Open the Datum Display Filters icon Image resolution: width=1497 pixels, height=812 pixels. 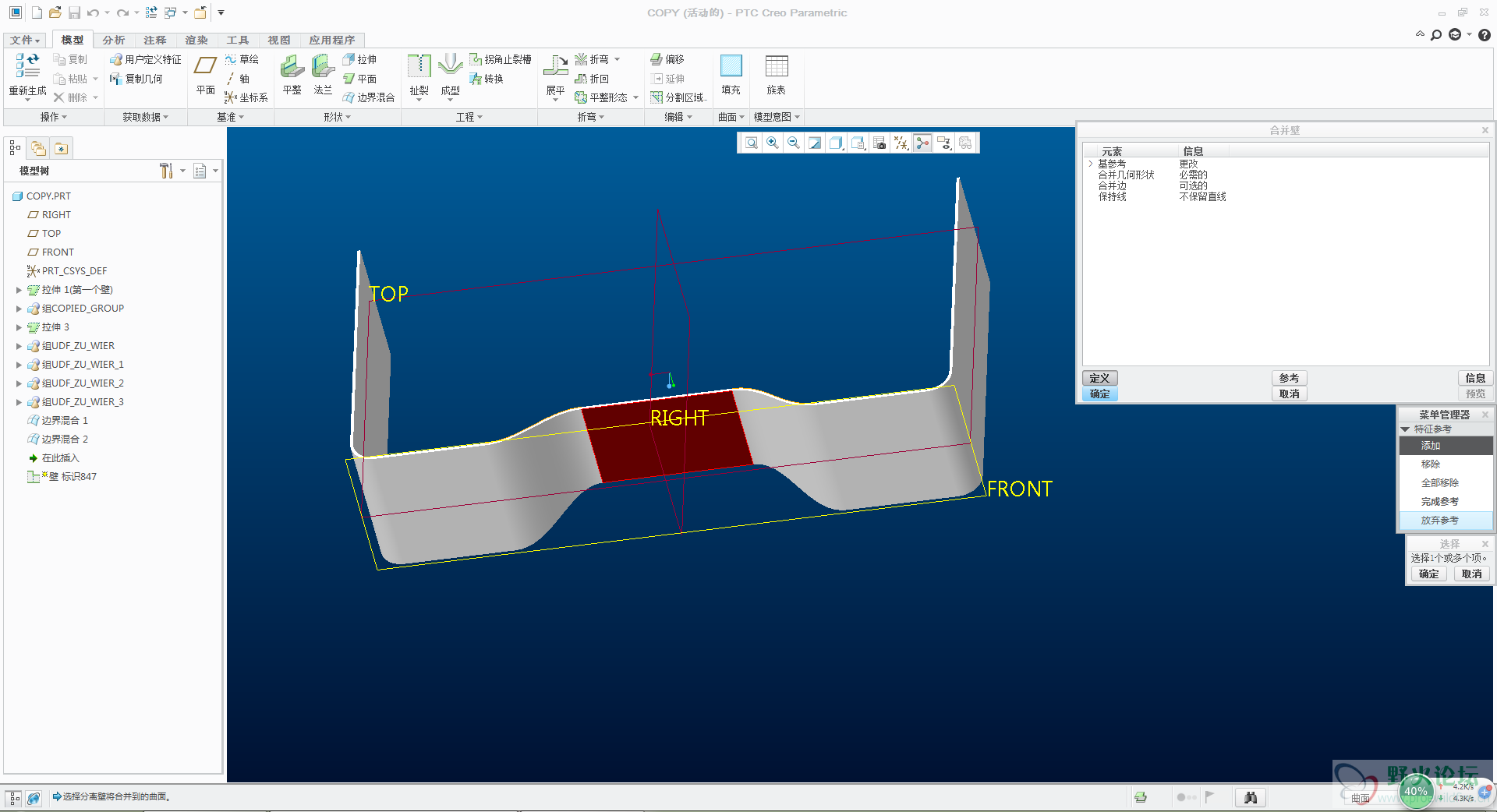[x=901, y=143]
